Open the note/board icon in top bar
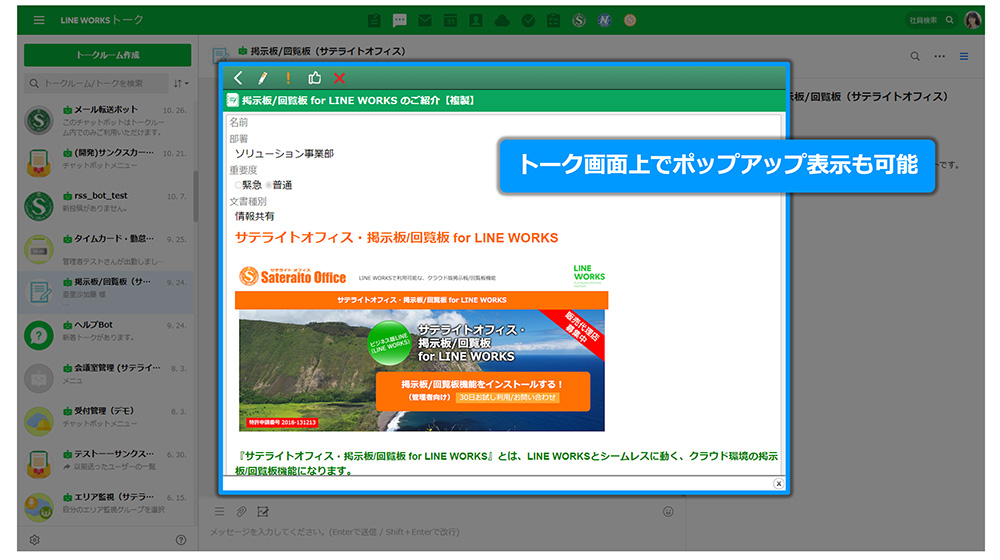The height and width of the screenshot is (560, 1000). click(x=374, y=20)
